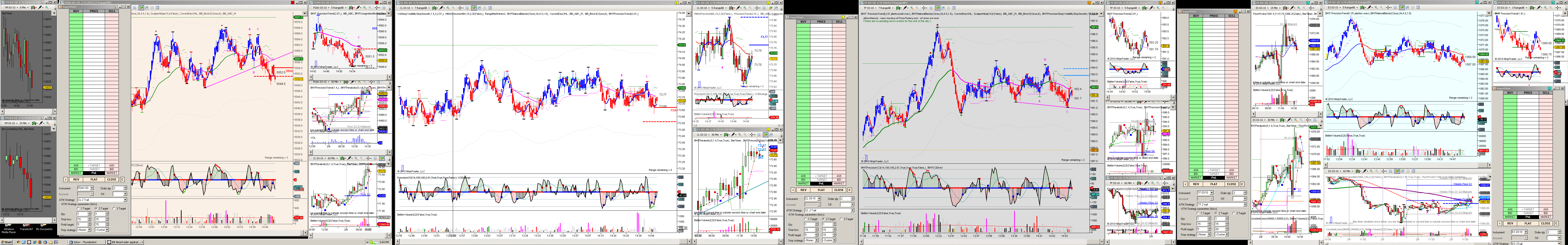Image resolution: width=1568 pixels, height=245 pixels.
Task: Click REV in the CL SuperDOM
Action: click(803, 190)
